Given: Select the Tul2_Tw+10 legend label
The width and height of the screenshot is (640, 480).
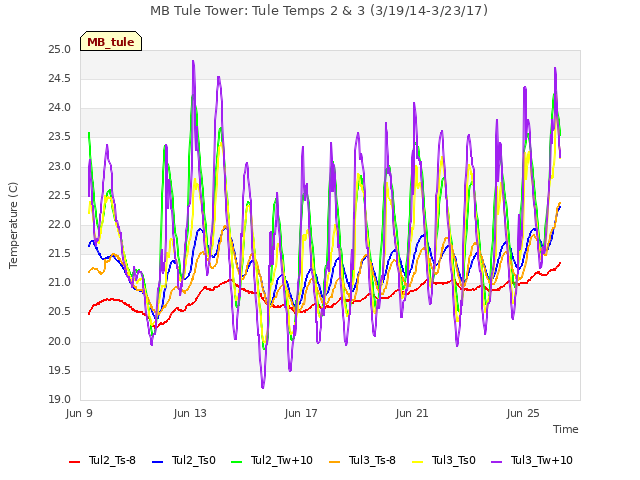Looking at the screenshot, I should coord(282,460).
